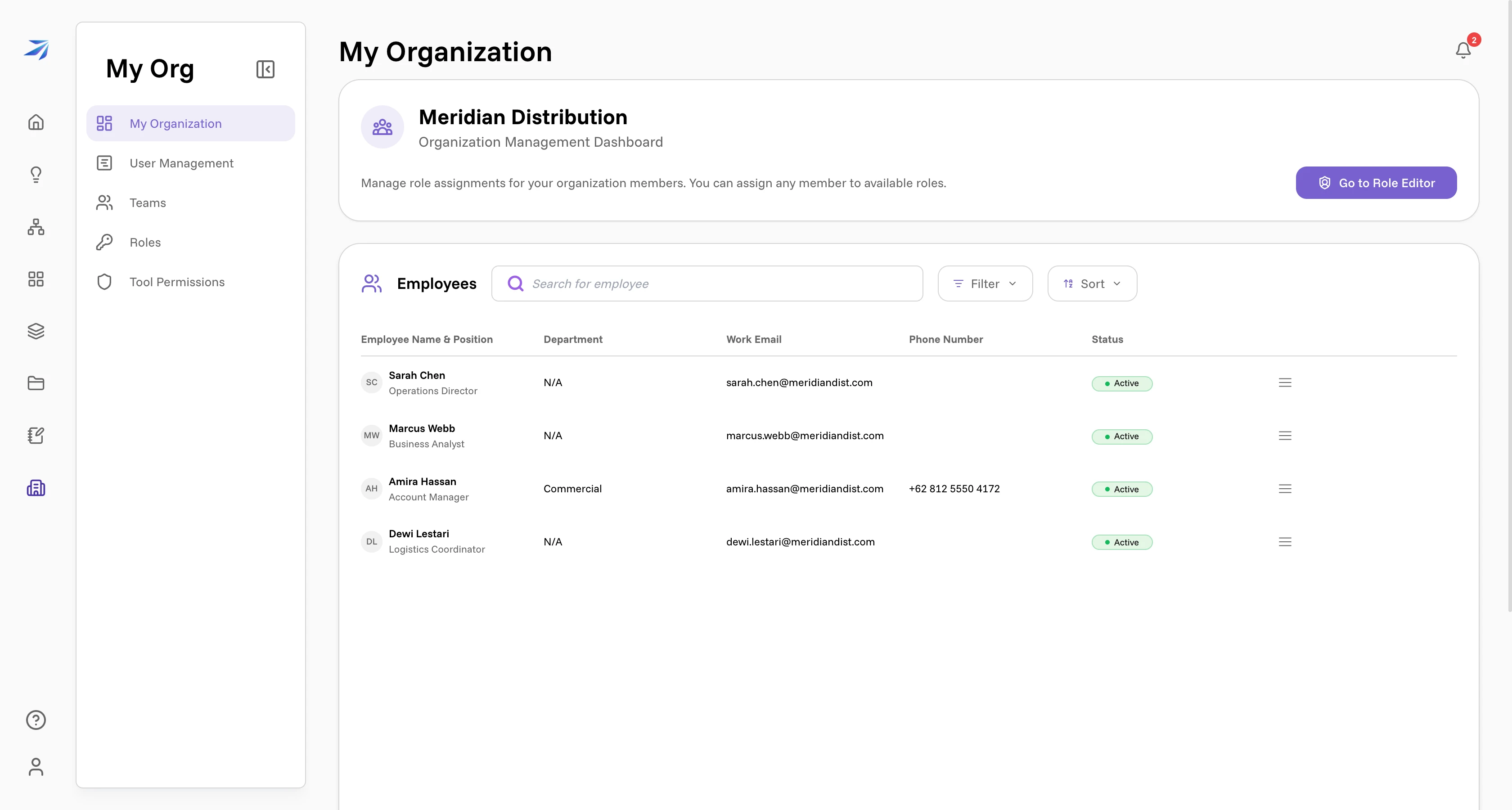The image size is (1512, 810).
Task: Click the SC avatar for Sarah Chen
Action: point(372,382)
